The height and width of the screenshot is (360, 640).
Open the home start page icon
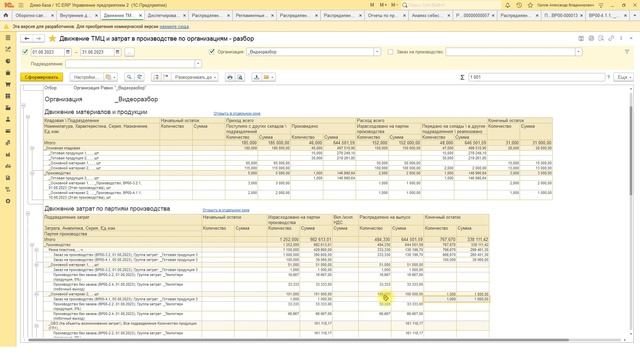6,15
